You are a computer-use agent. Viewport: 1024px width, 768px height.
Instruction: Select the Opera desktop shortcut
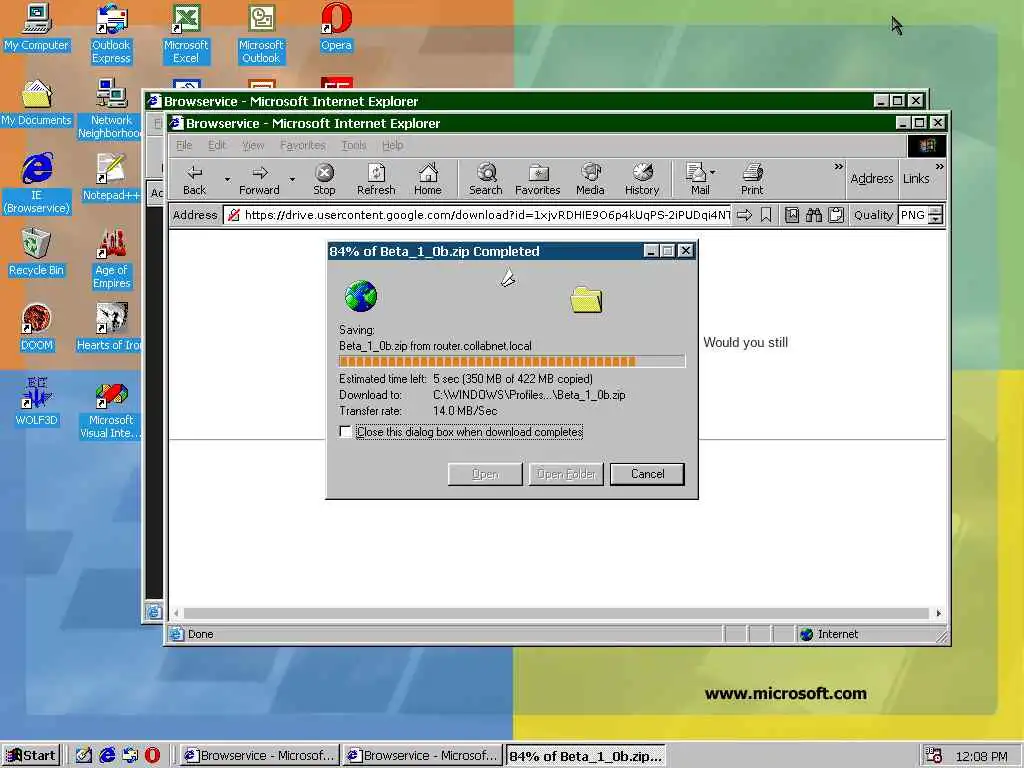[336, 27]
